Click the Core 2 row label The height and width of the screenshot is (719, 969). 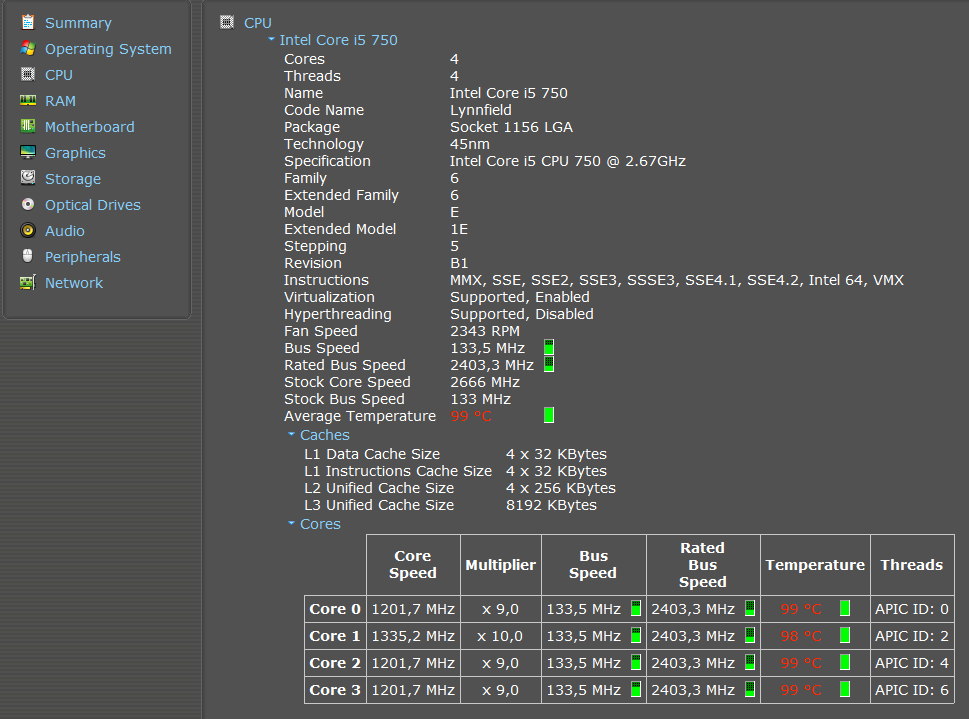tap(335, 663)
